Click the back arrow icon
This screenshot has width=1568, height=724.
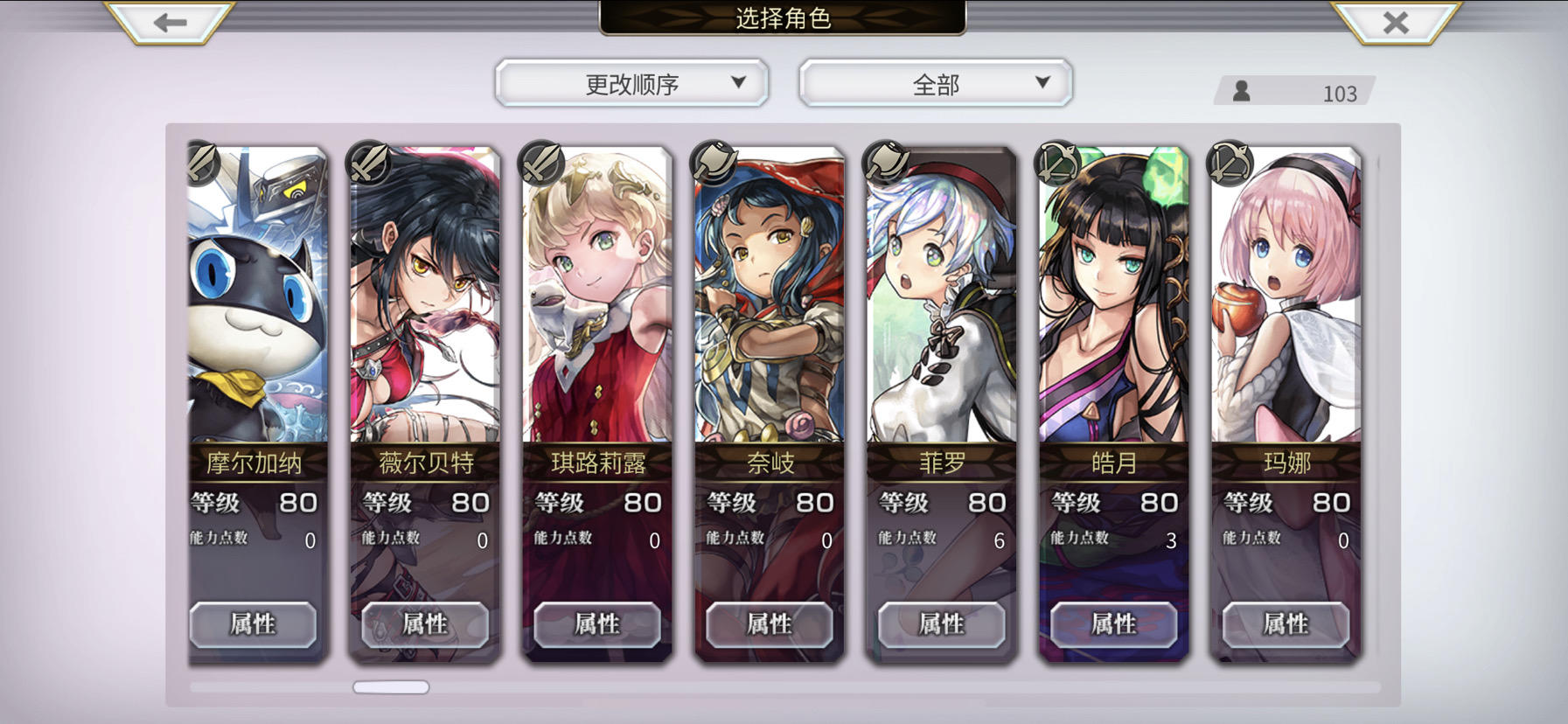170,22
